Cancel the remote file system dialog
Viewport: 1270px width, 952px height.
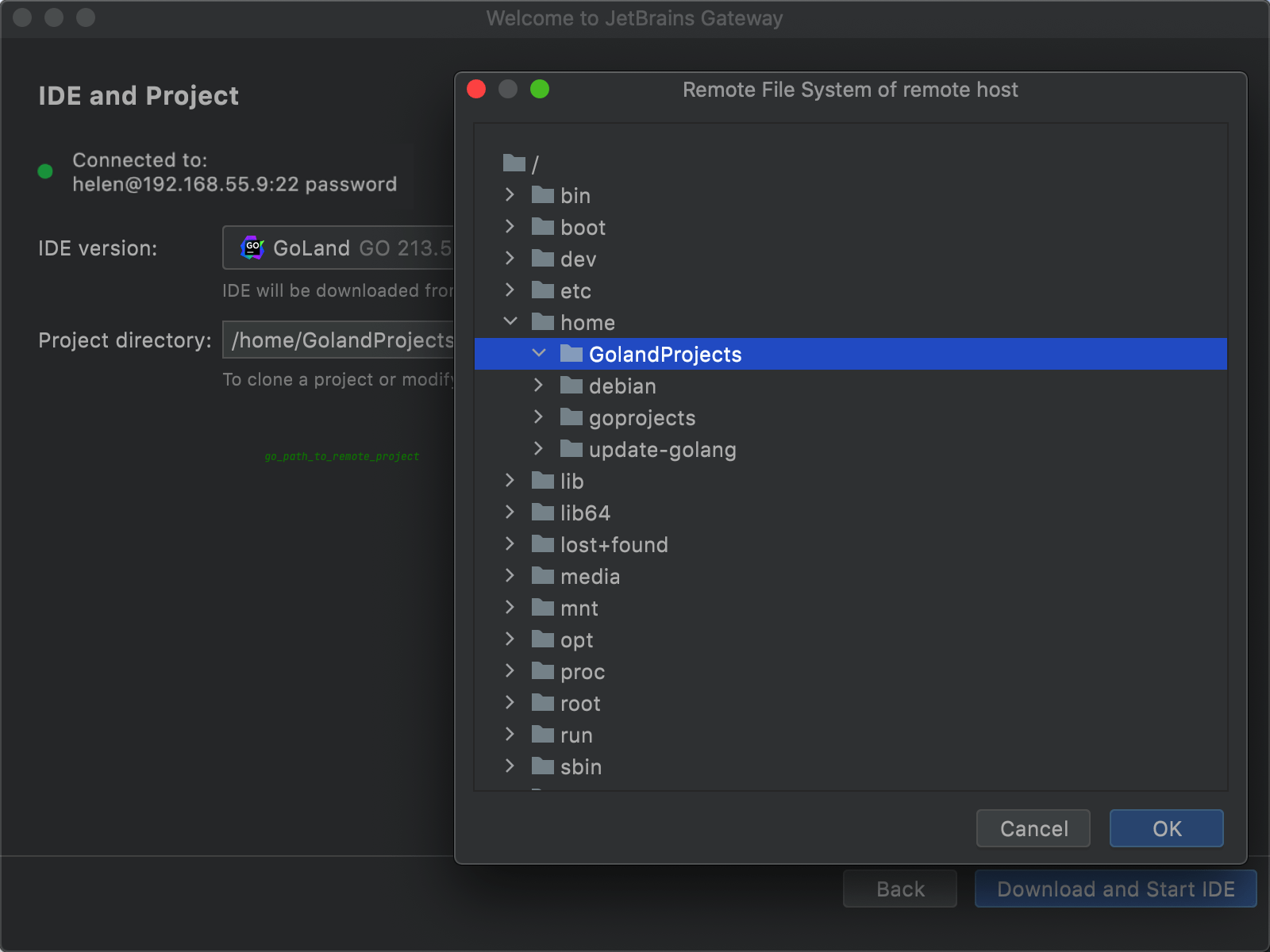1033,828
